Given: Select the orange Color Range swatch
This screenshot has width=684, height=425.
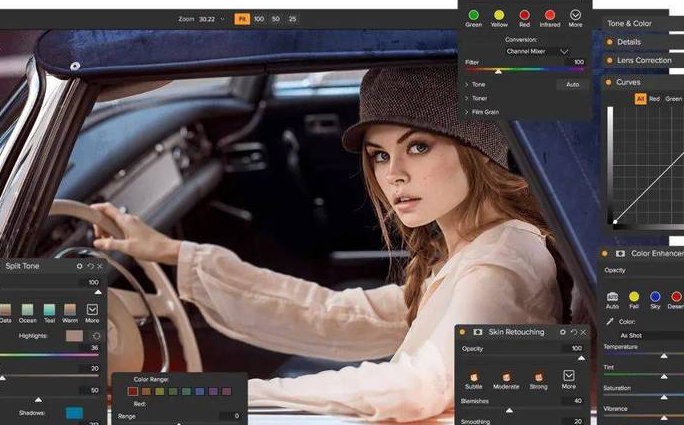Looking at the screenshot, I should 146,391.
